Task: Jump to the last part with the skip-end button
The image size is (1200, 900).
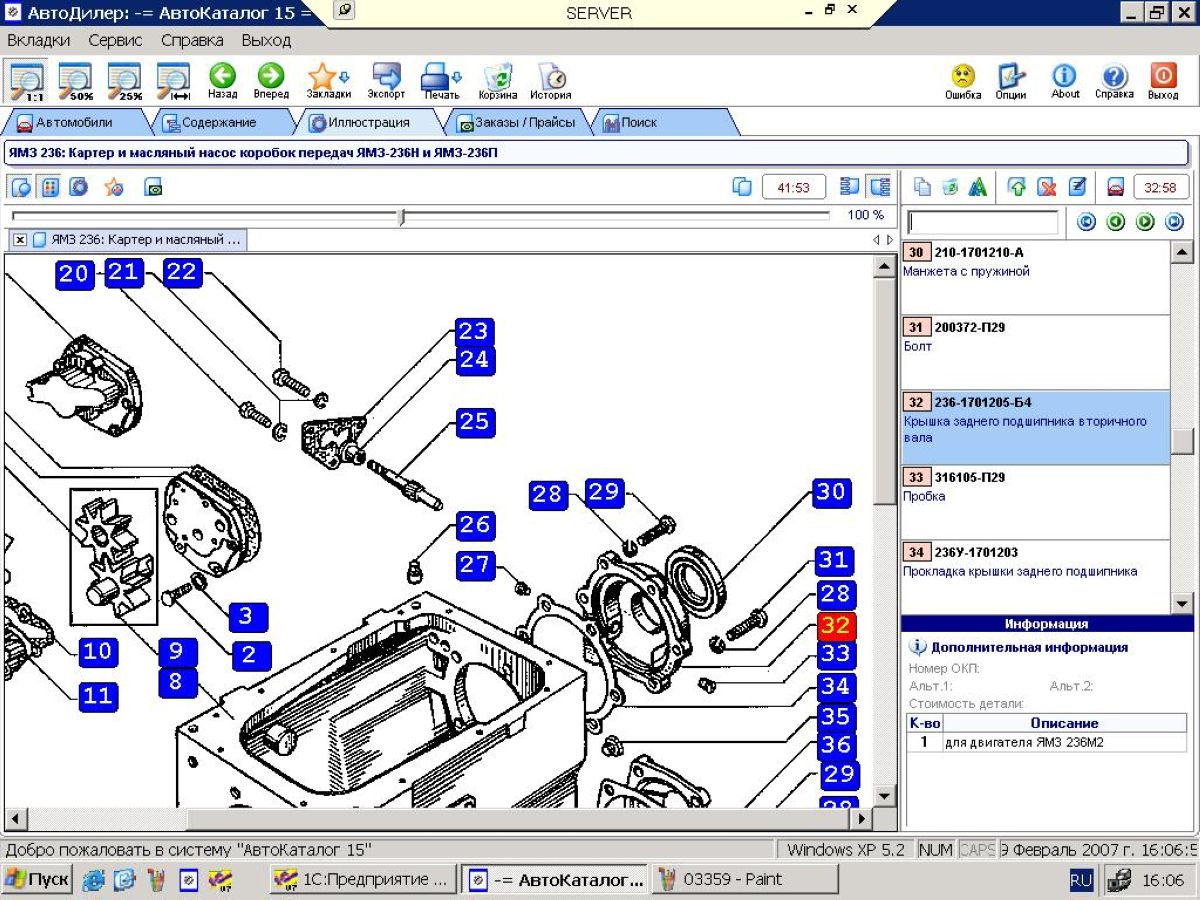Action: [1175, 222]
